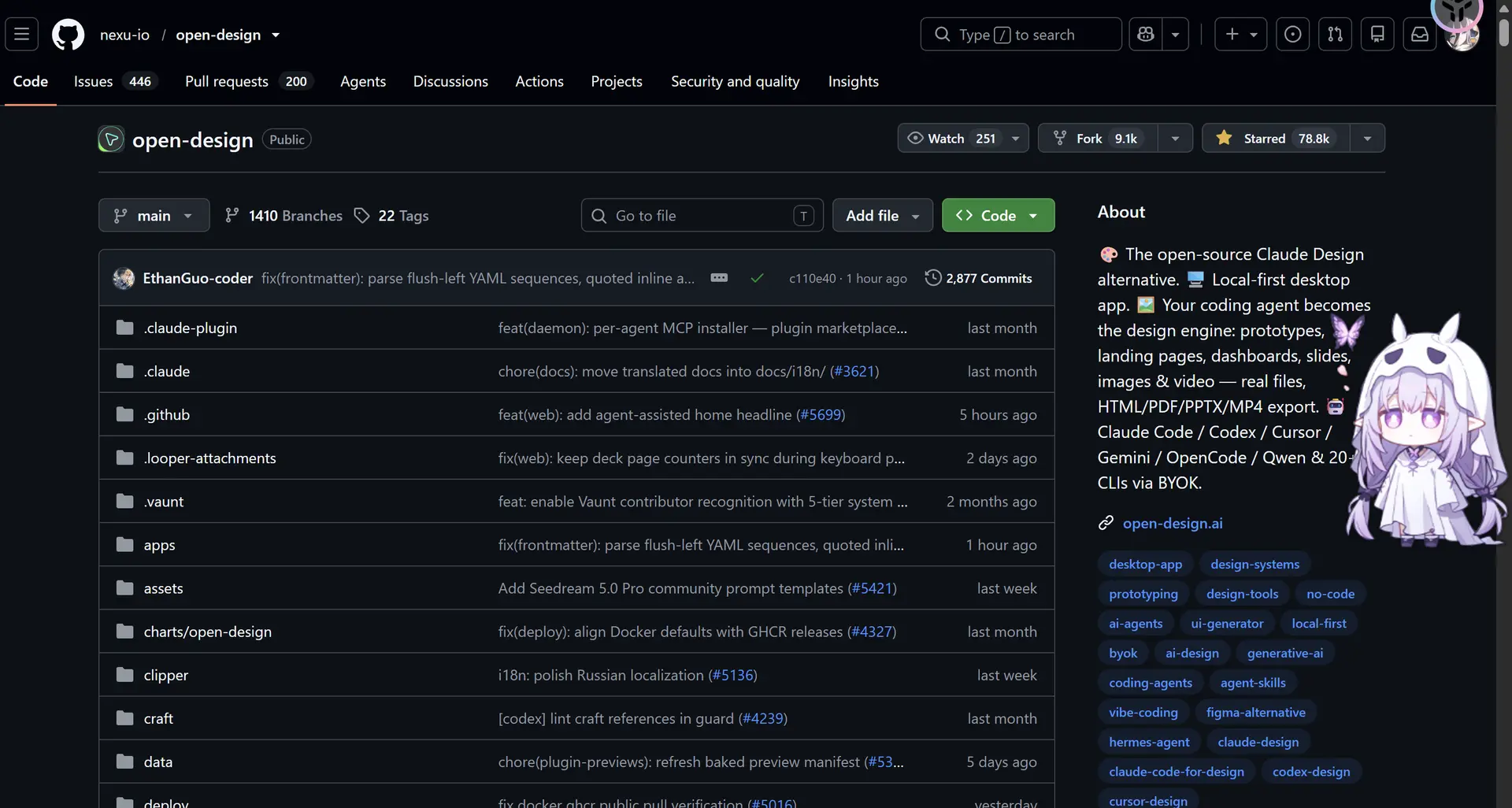Expand commit message ellipsis button
1512x808 pixels.
(719, 278)
